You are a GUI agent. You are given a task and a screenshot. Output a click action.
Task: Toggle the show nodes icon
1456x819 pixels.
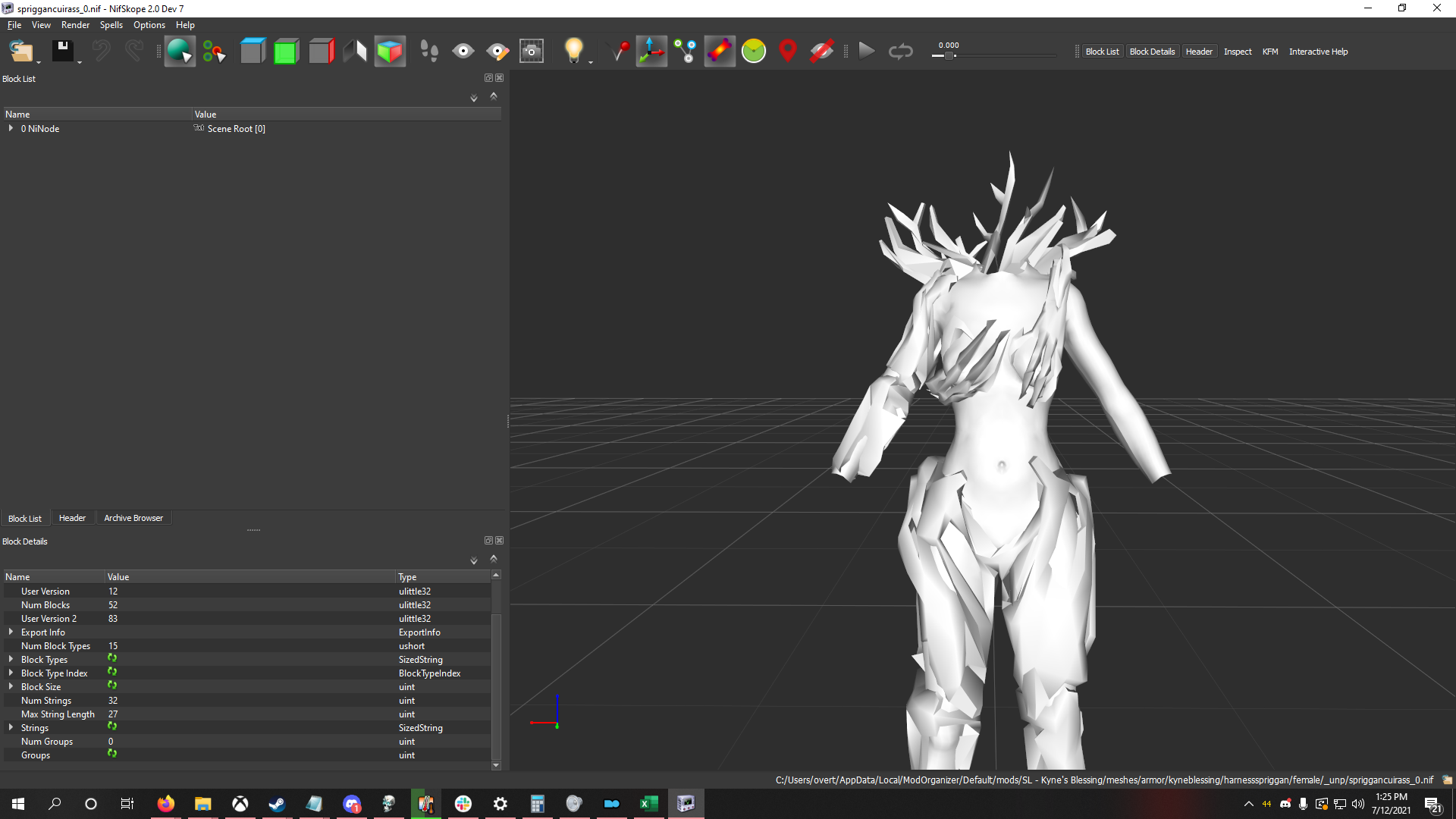(686, 52)
